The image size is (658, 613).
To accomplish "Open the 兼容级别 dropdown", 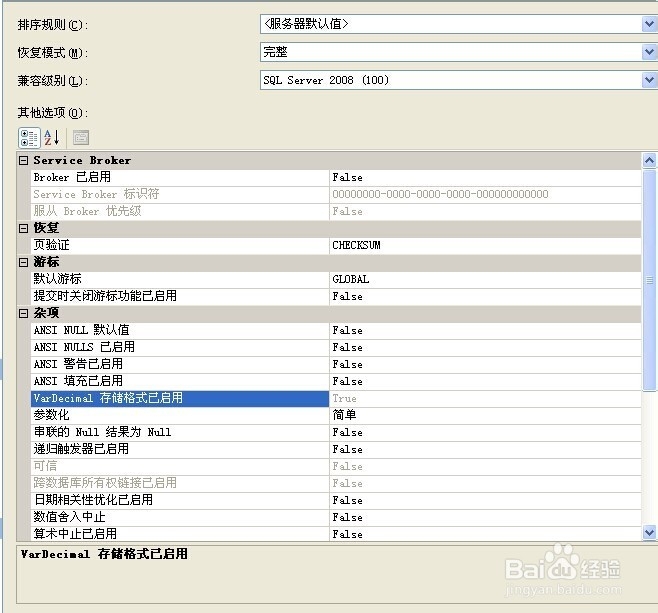I will click(649, 80).
